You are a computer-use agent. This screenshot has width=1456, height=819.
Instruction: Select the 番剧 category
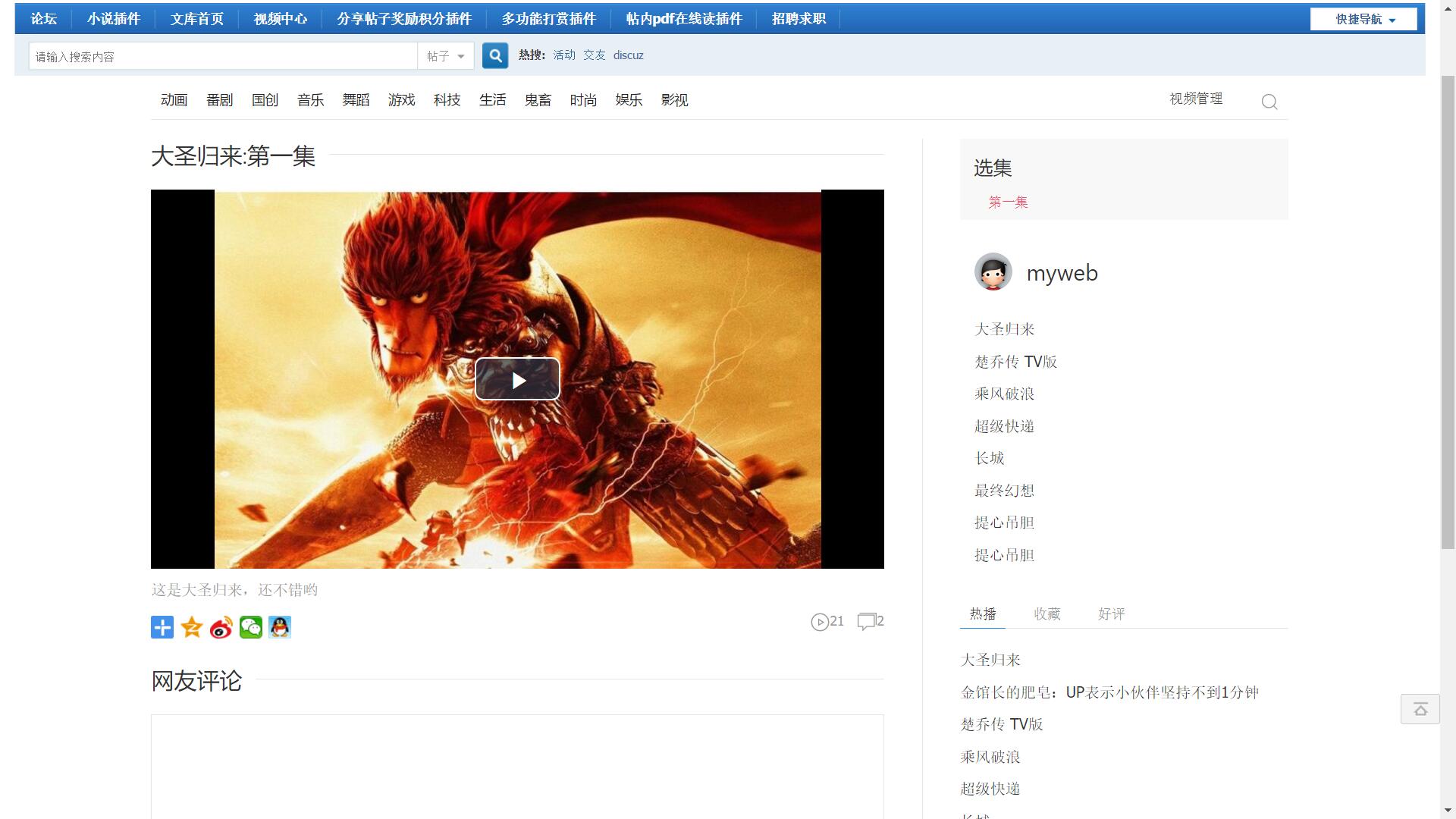coord(220,100)
